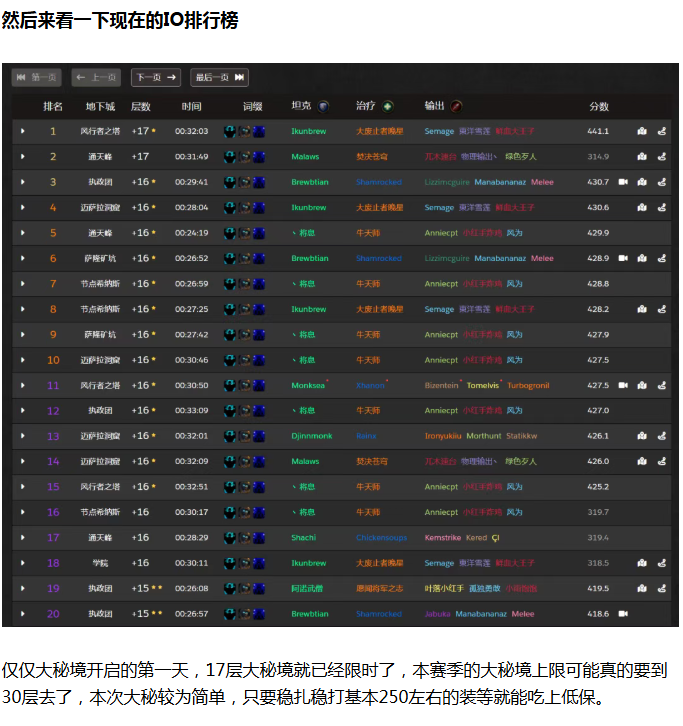683x726 pixels.
Task: Click the video camera icon in rank 20 row
Action: point(623,614)
